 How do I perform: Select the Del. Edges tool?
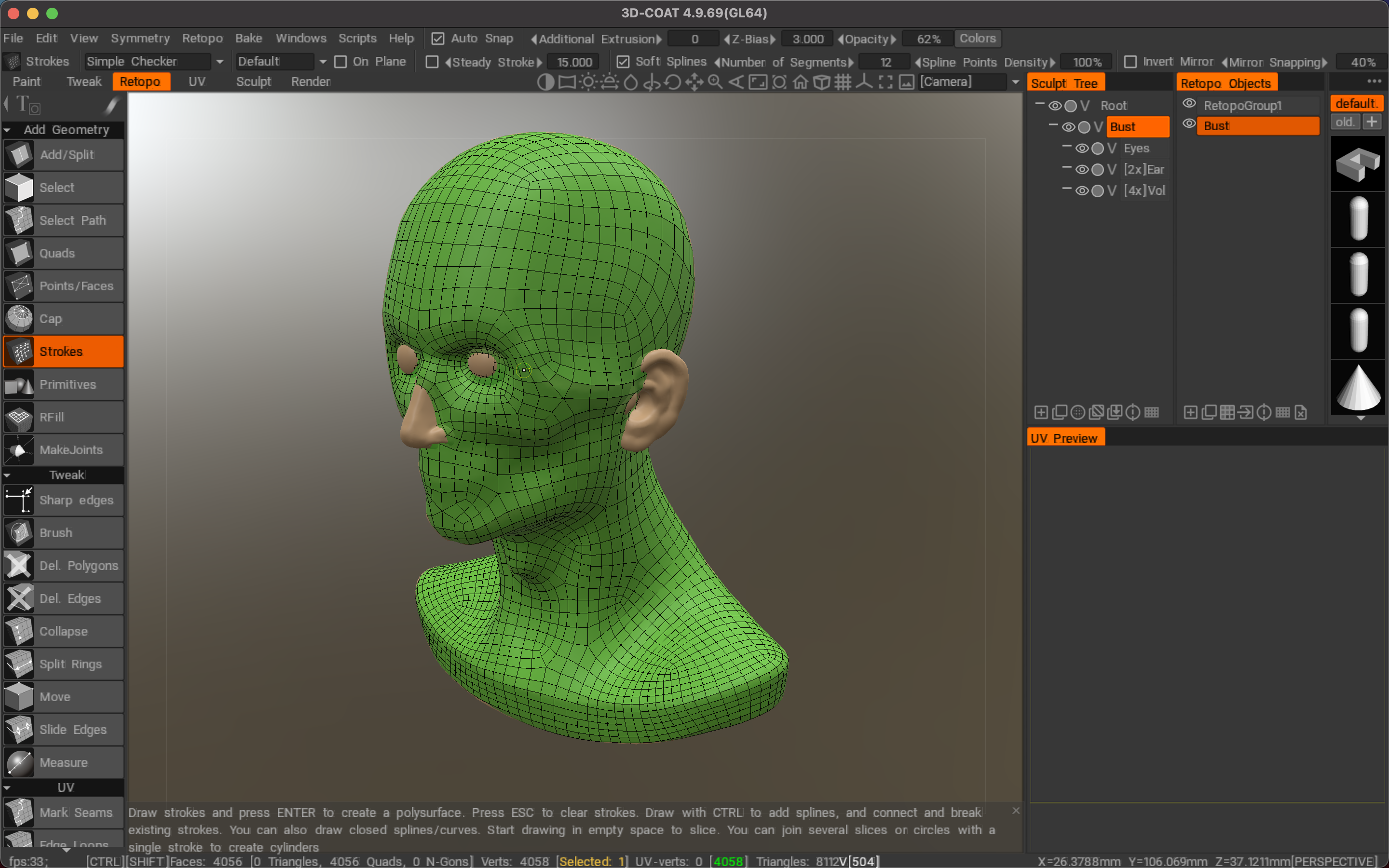(x=63, y=598)
